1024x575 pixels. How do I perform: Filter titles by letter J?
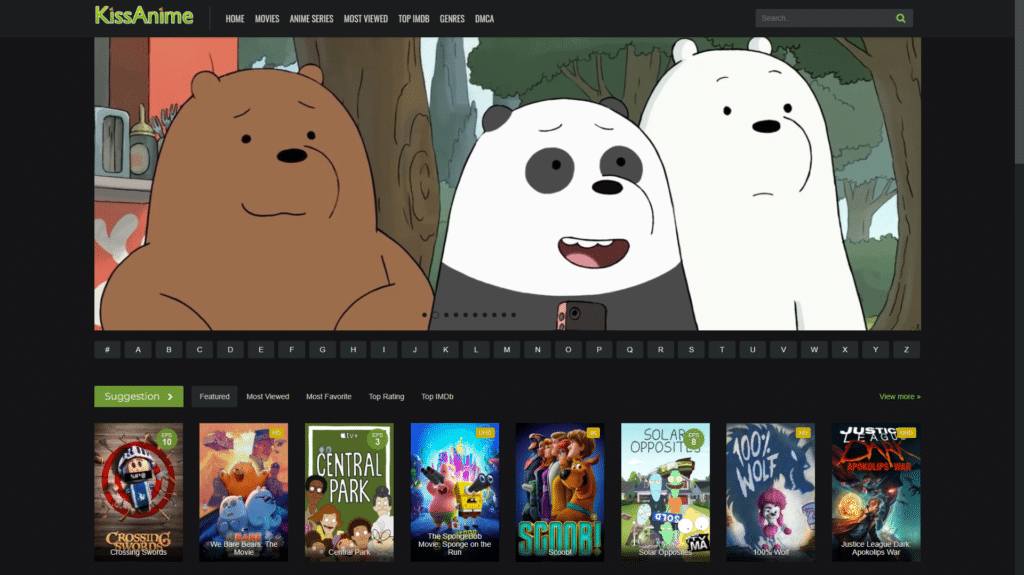tap(415, 350)
